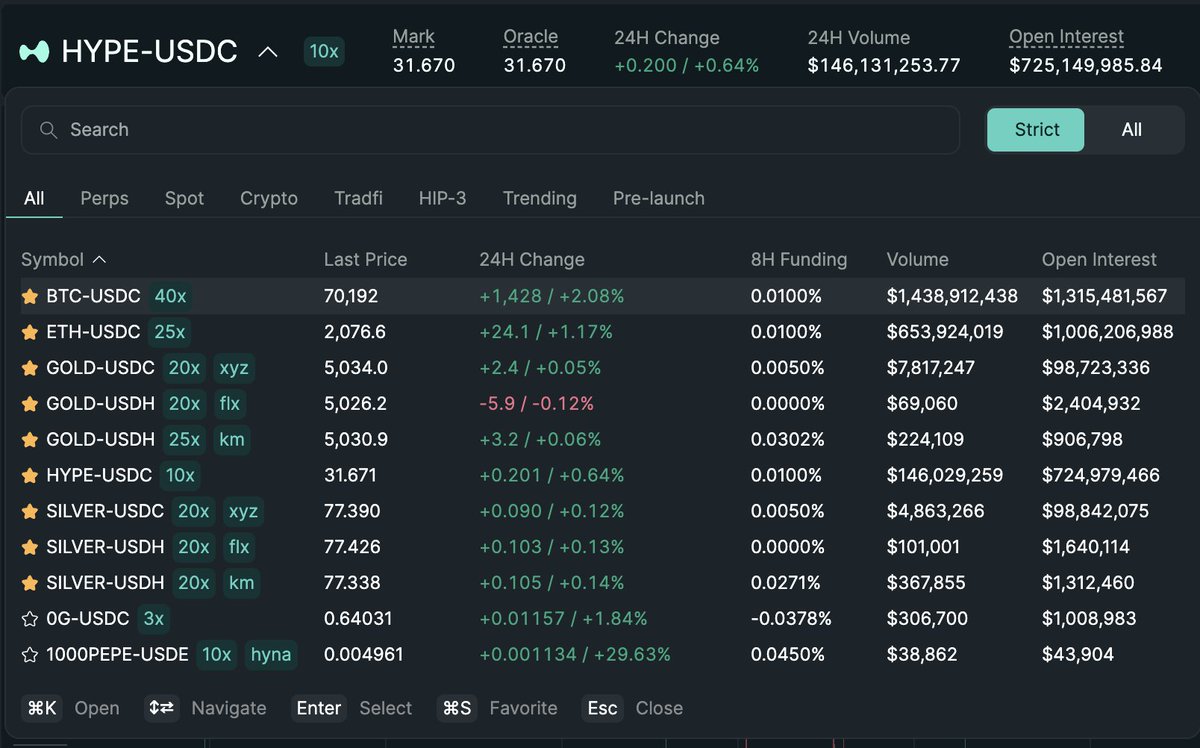Screen dimensions: 1200x748
Task: Sort by Volume column
Action: pos(917,259)
